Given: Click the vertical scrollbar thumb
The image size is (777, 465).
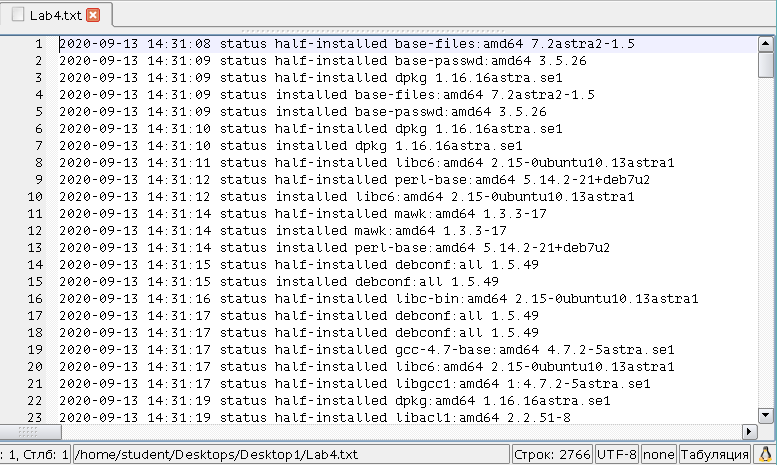Looking at the screenshot, I should pyautogui.click(x=766, y=65).
